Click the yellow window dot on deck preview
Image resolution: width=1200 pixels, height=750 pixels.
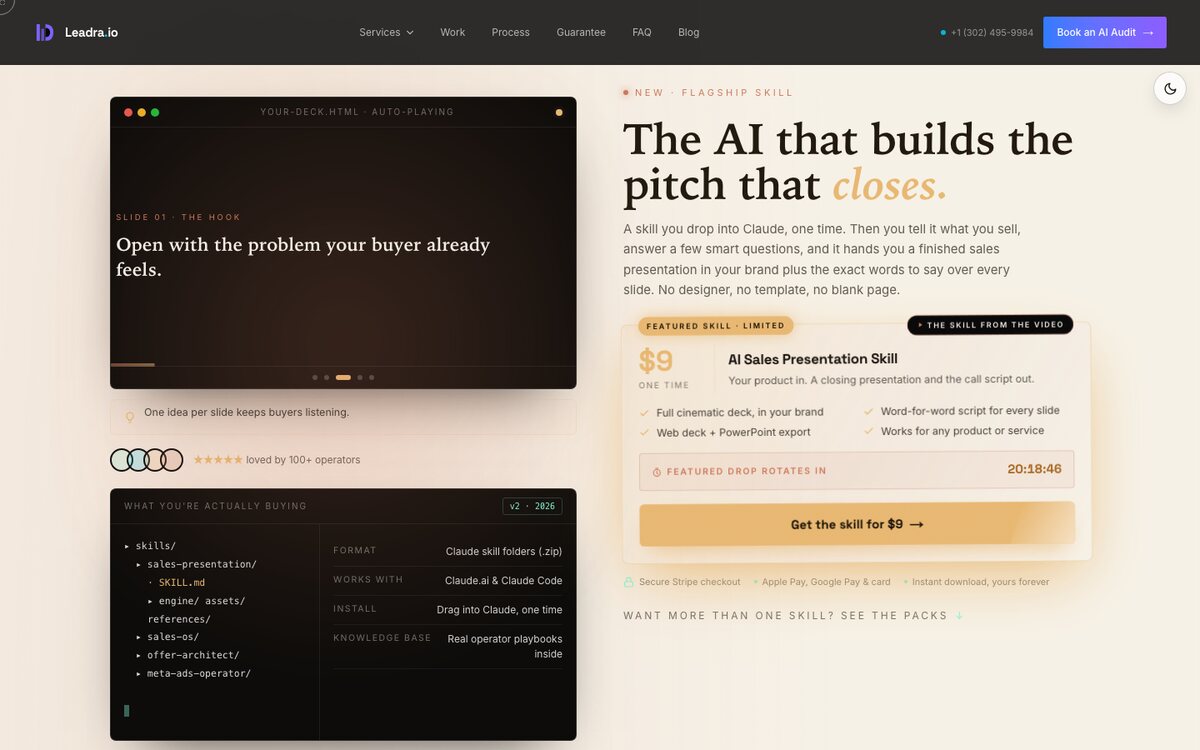142,112
